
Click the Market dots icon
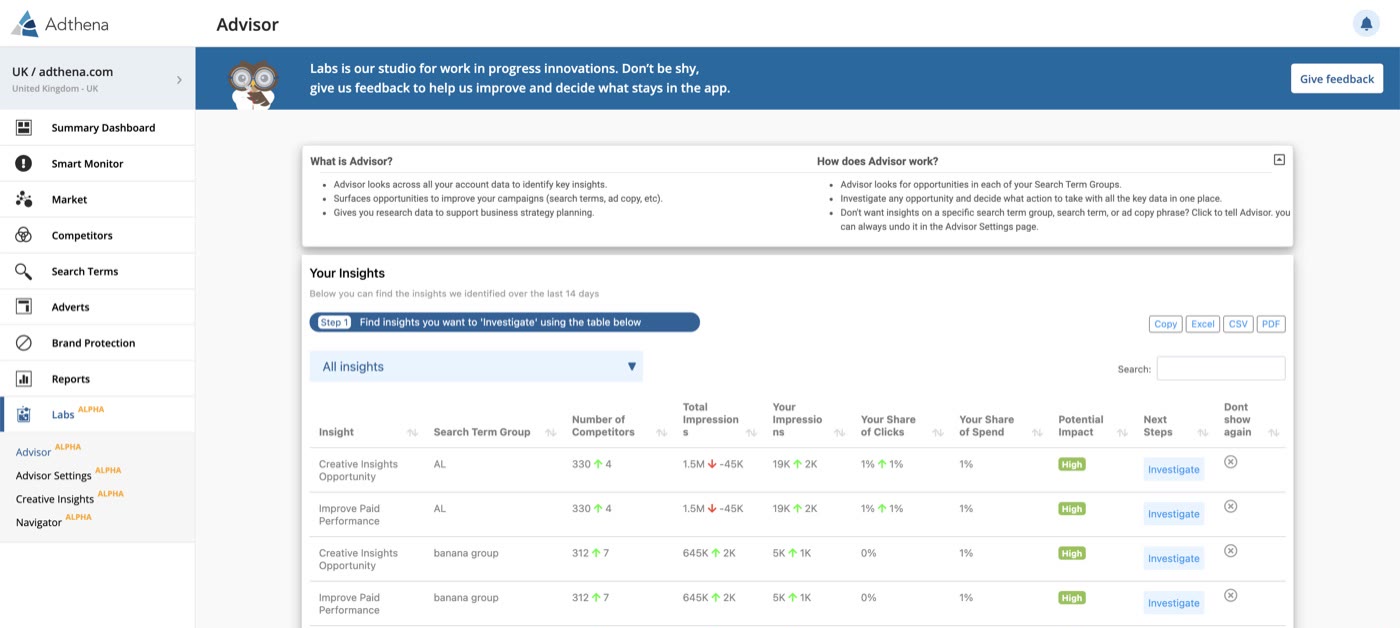[x=24, y=199]
